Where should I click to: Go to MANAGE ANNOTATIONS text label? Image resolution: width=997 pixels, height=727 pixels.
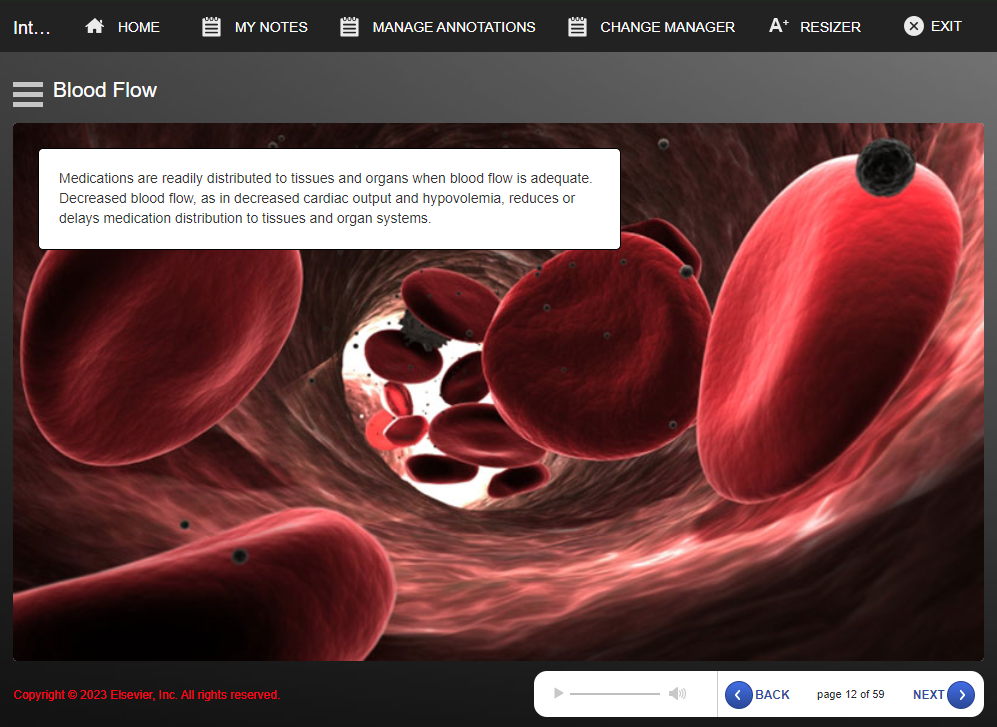tap(453, 27)
